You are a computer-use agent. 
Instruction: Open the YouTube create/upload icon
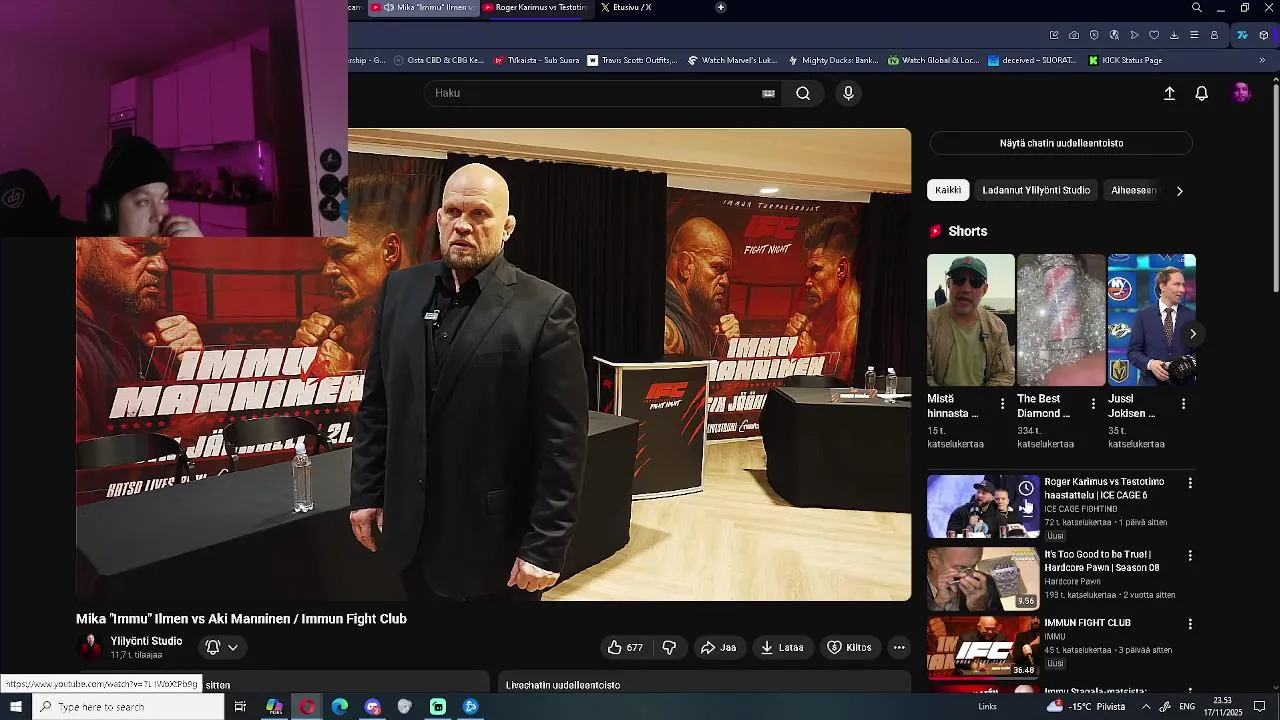1169,93
